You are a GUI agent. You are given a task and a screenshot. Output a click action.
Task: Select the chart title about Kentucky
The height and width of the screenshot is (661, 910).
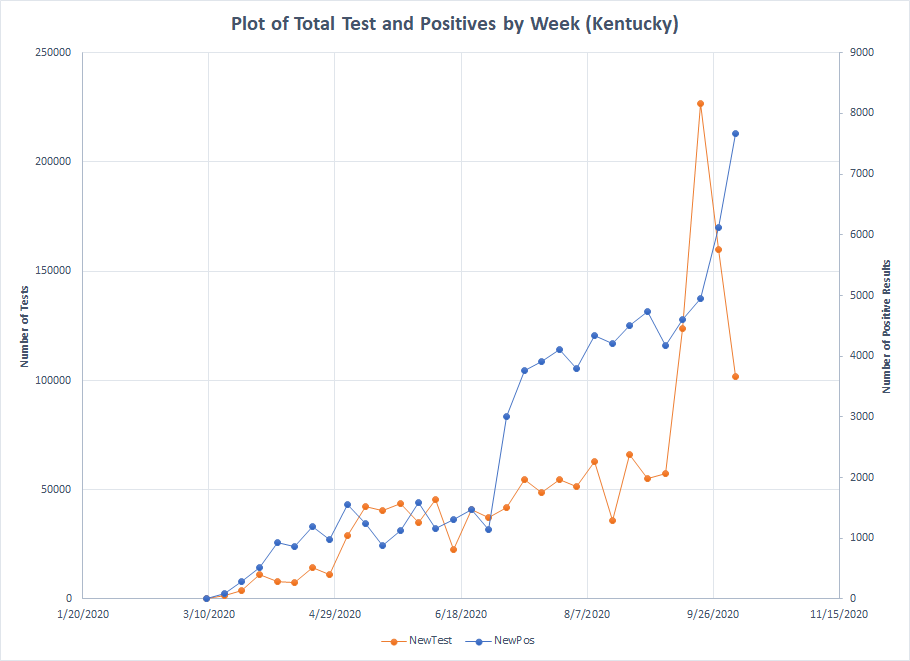click(455, 25)
